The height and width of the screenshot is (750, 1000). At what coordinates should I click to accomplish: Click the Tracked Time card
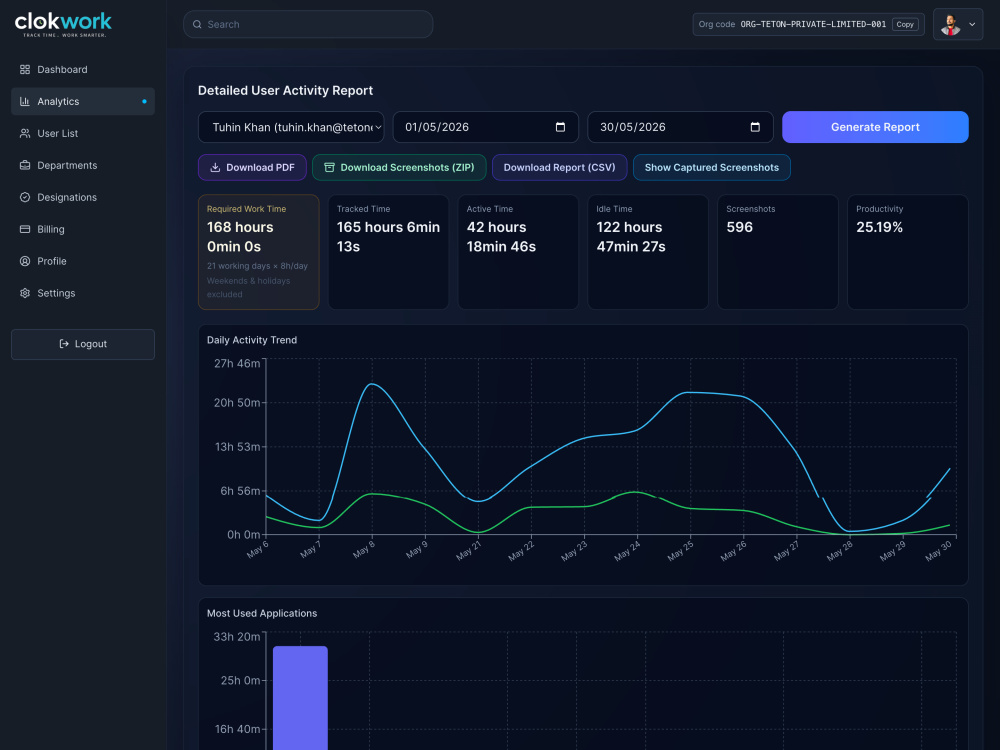click(388, 252)
